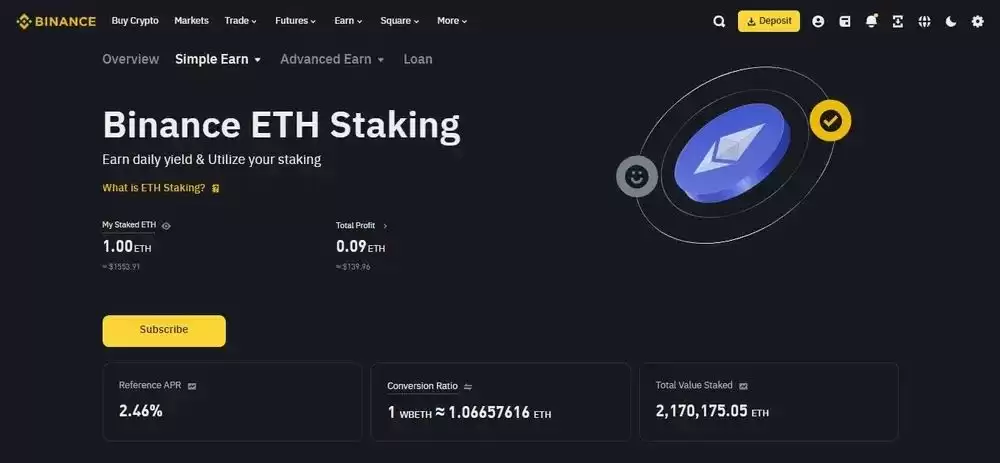1000x463 pixels.
Task: Expand the Advanced Earn dropdown
Action: 332,59
